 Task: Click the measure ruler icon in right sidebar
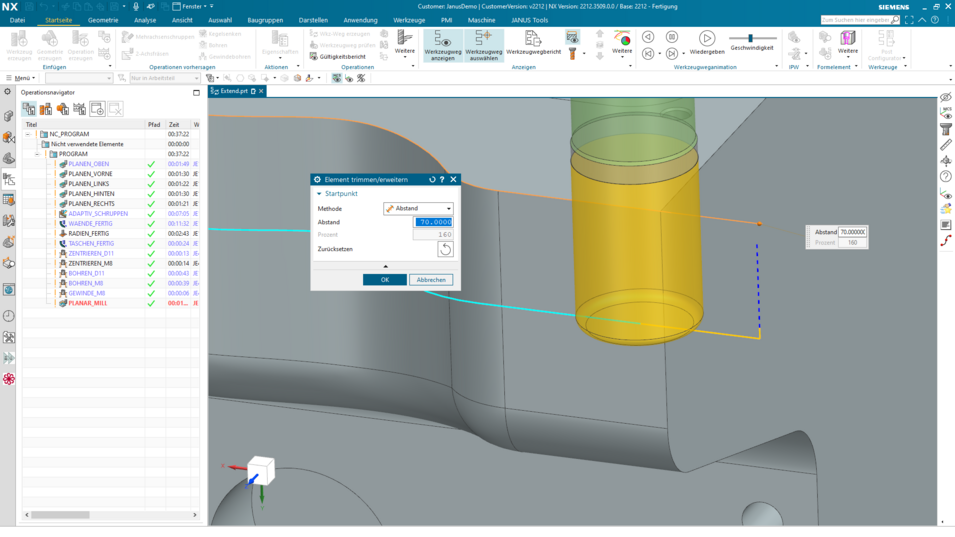pos(945,145)
